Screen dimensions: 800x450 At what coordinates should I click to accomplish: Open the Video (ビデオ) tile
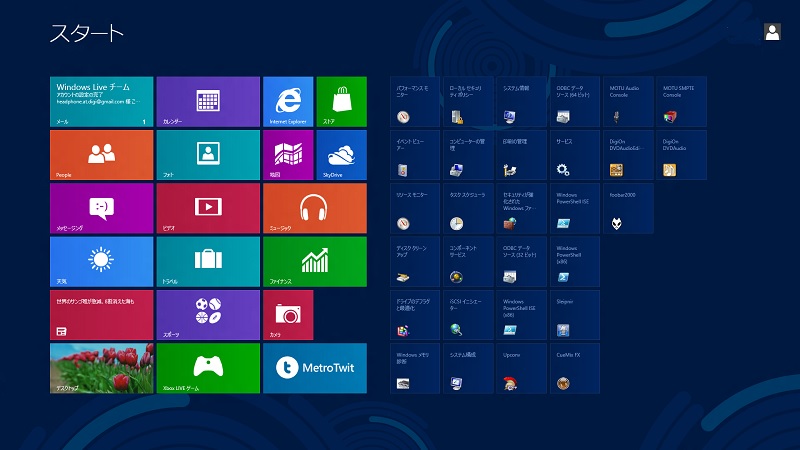(208, 208)
